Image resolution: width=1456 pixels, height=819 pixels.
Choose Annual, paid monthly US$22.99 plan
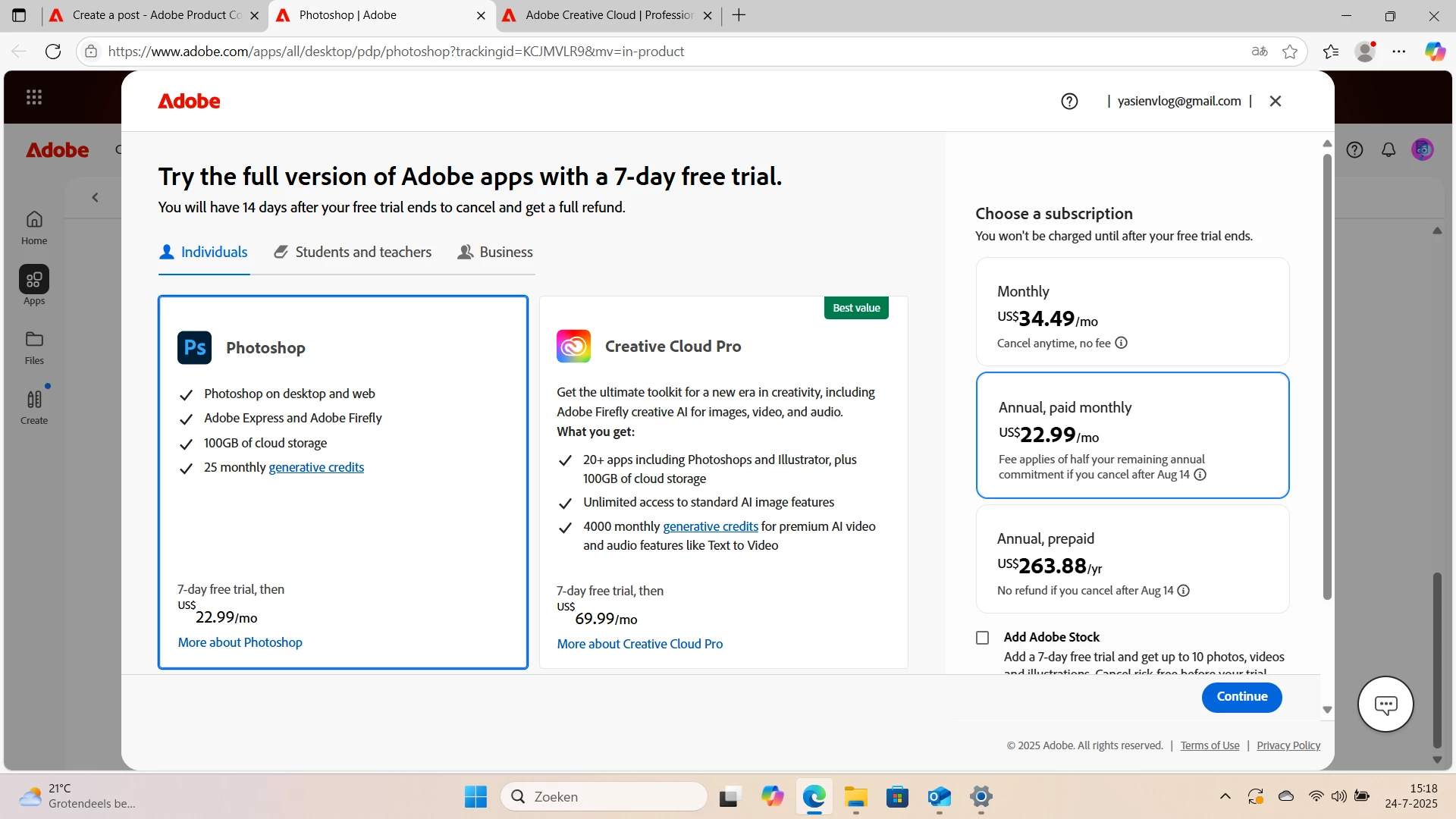(x=1132, y=435)
